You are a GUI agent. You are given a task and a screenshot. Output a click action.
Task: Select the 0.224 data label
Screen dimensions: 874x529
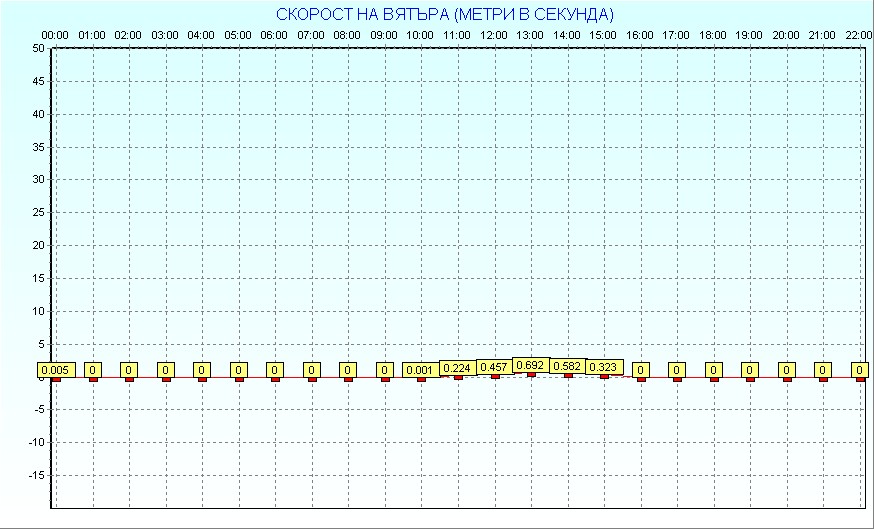tap(457, 368)
